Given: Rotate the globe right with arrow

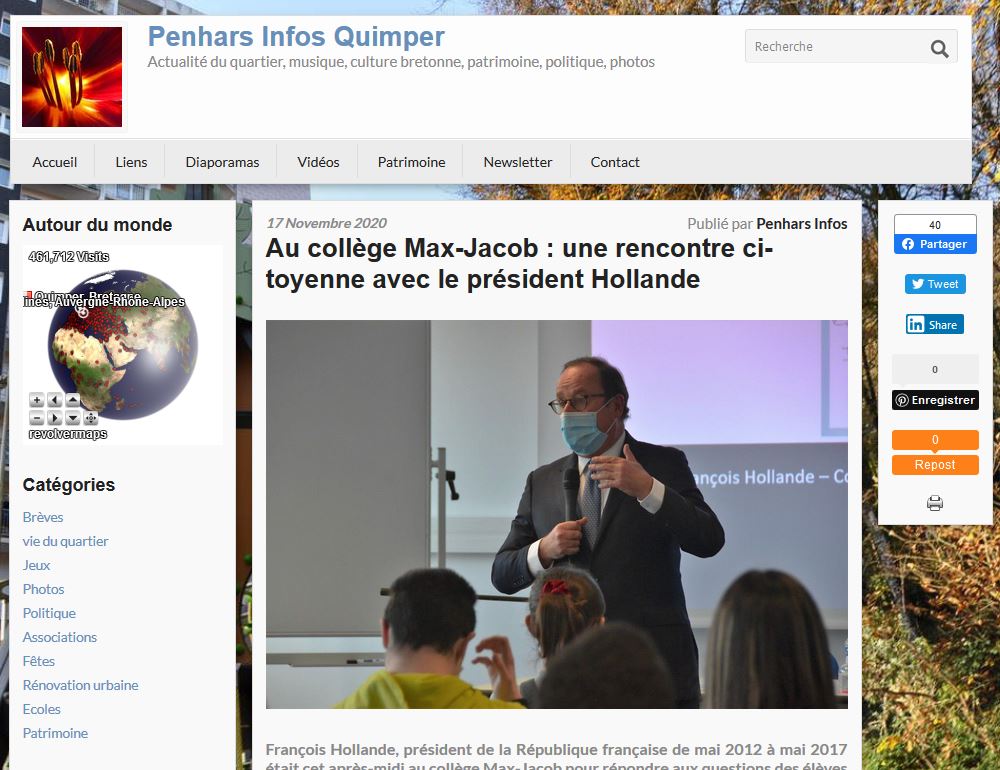Looking at the screenshot, I should 55,418.
